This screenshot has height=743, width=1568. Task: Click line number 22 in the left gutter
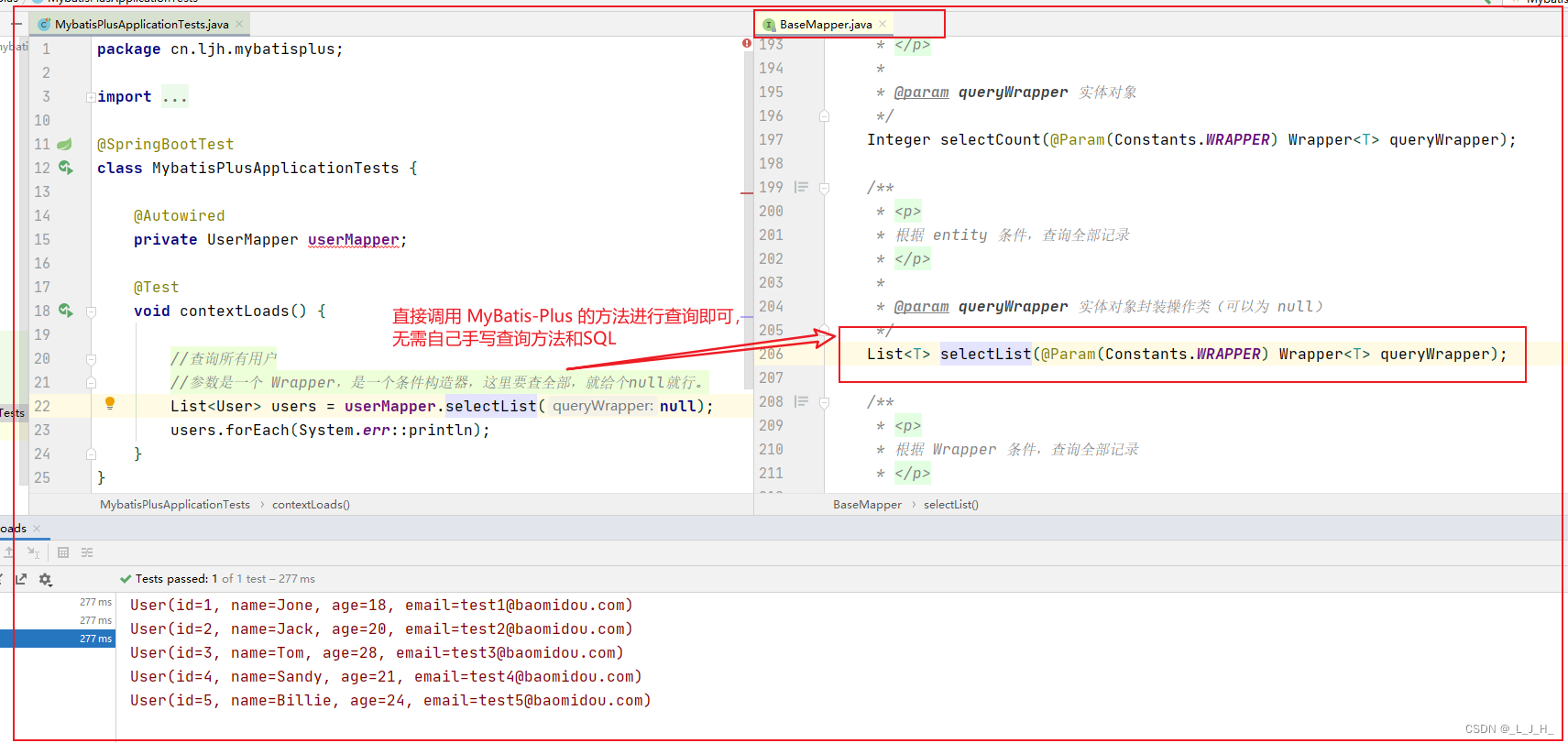click(42, 407)
